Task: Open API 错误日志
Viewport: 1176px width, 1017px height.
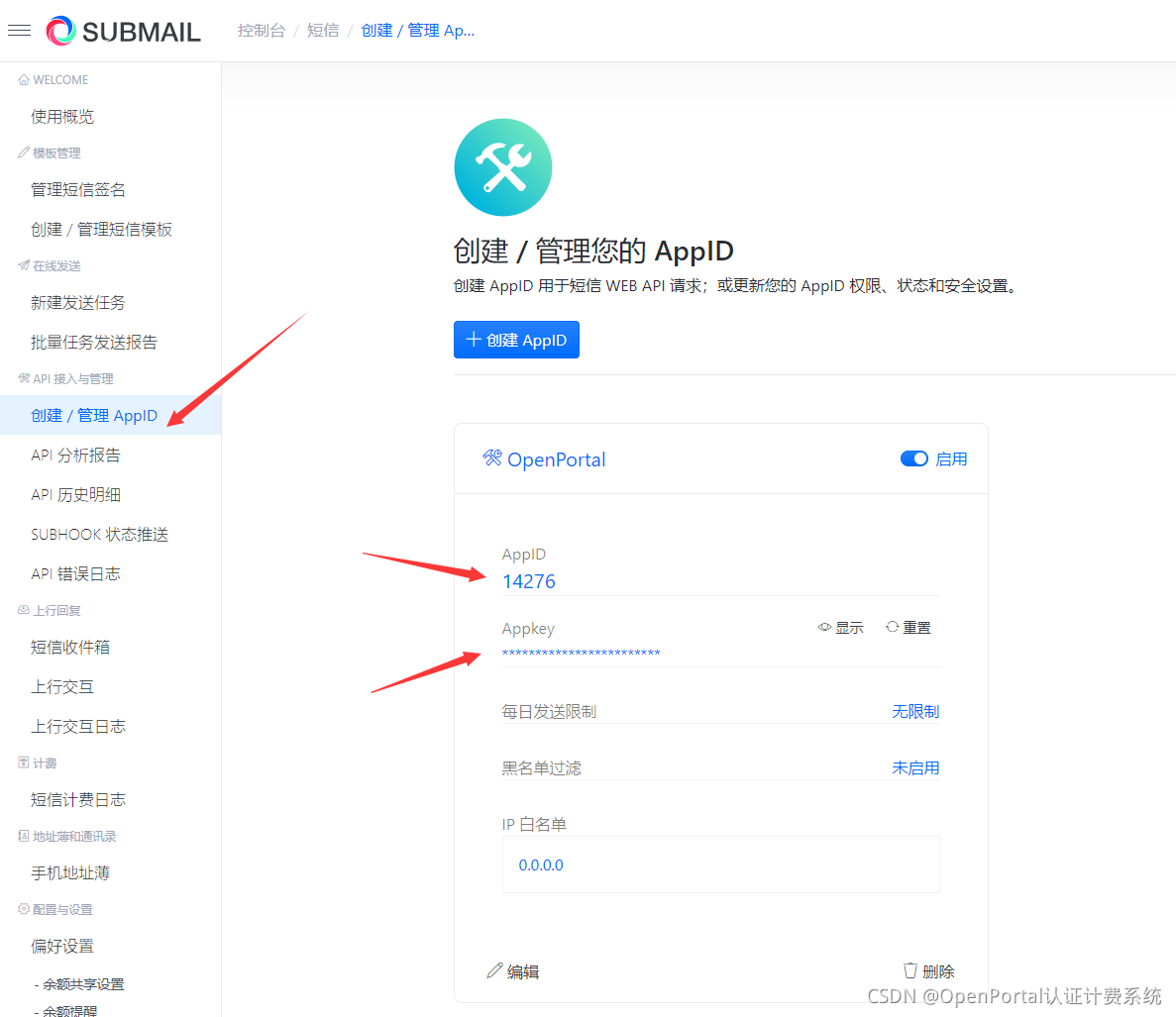Action: point(75,574)
